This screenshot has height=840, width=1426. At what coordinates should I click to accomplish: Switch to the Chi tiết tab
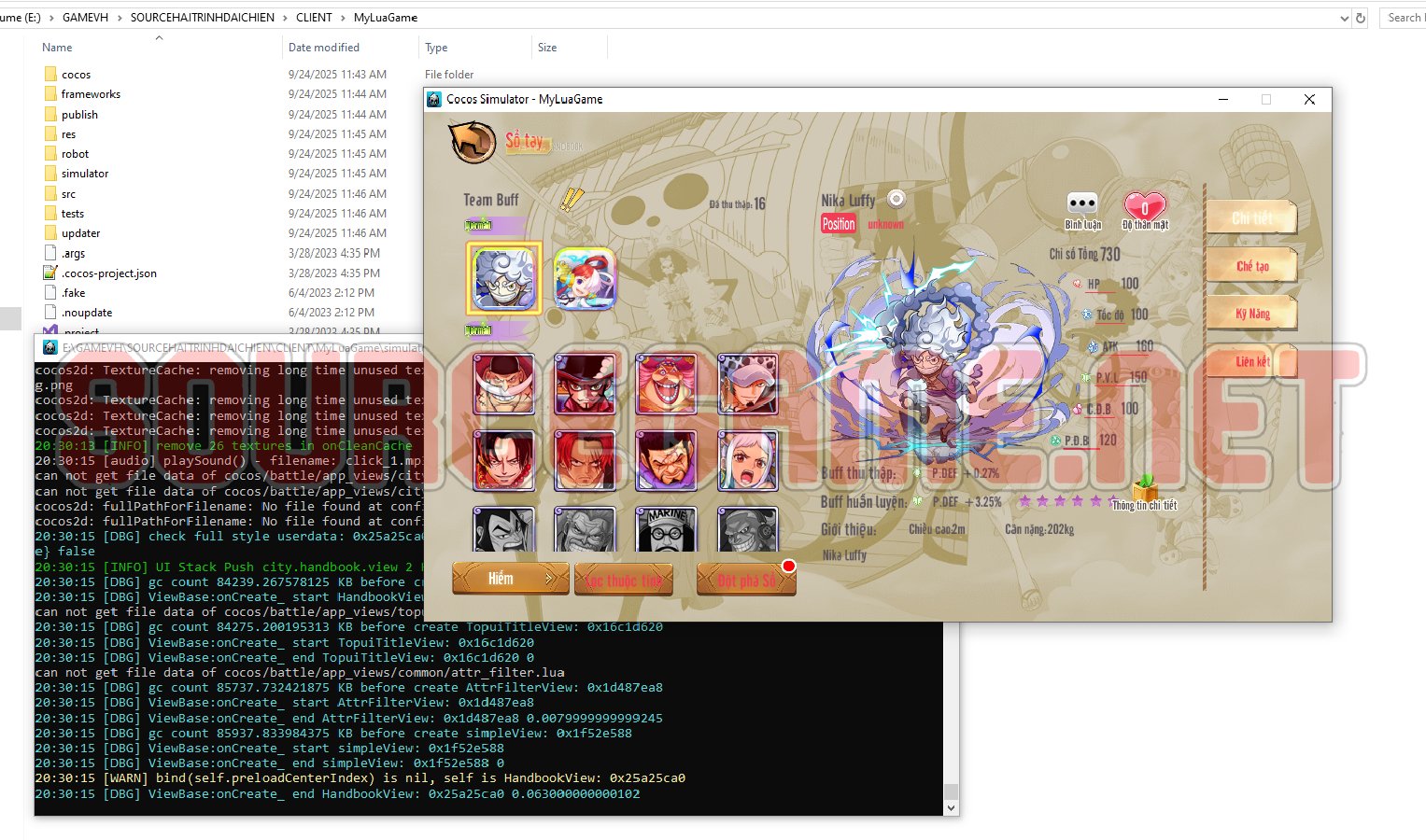tap(1251, 217)
